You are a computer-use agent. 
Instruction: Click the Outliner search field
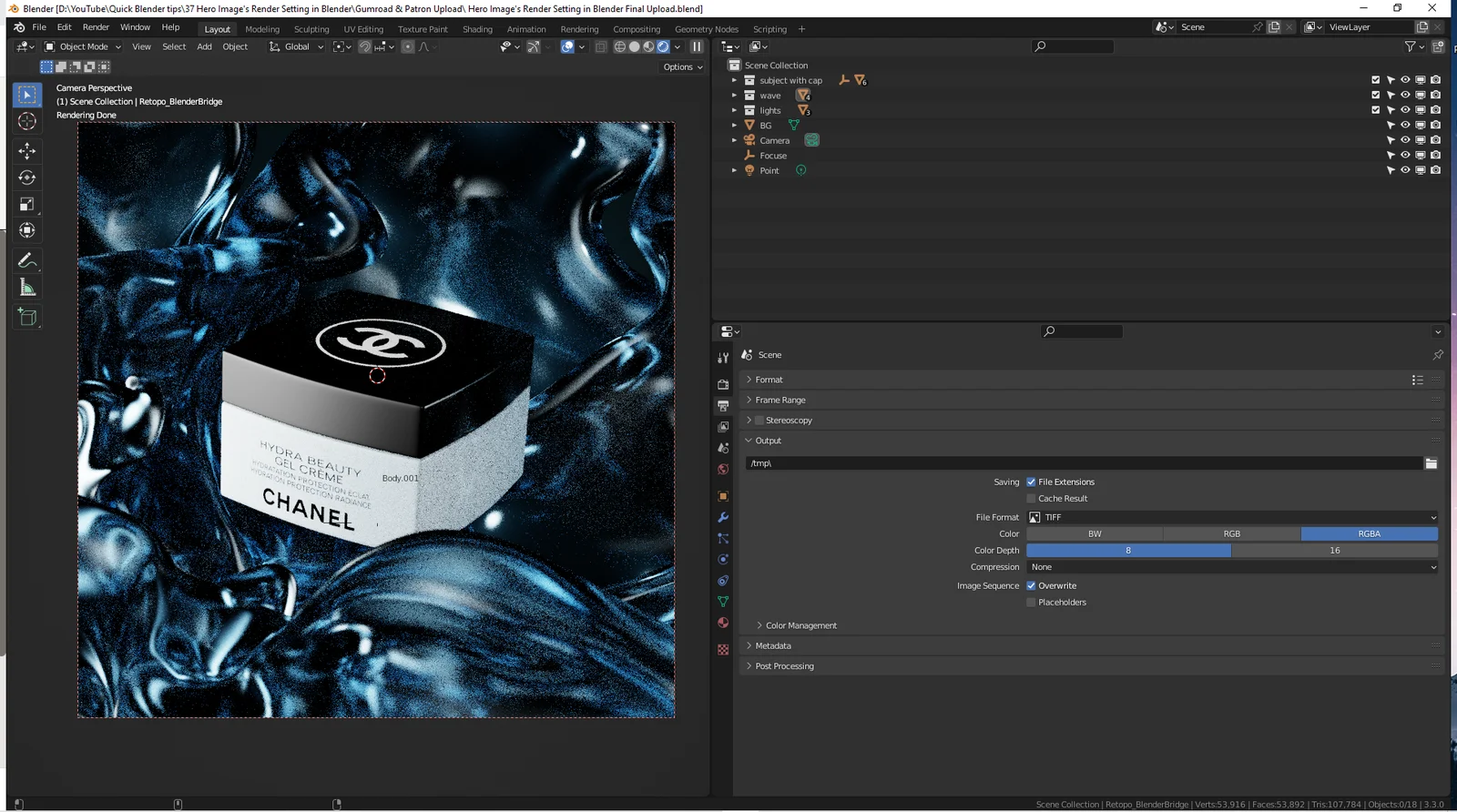coord(1073,46)
